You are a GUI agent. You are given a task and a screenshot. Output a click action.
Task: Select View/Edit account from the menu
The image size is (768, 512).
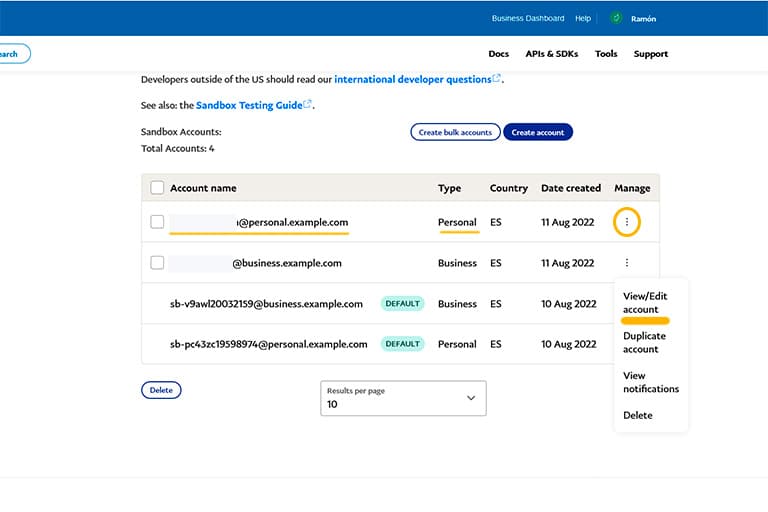tap(645, 303)
